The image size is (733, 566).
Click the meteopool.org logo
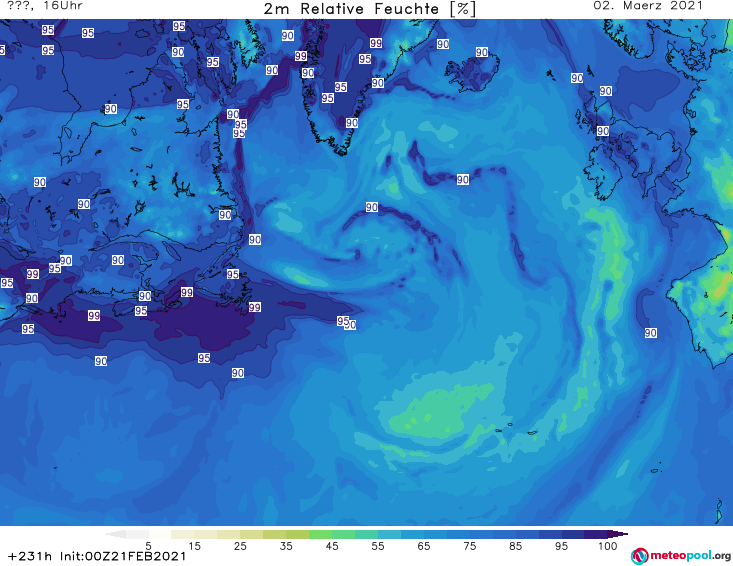click(681, 556)
